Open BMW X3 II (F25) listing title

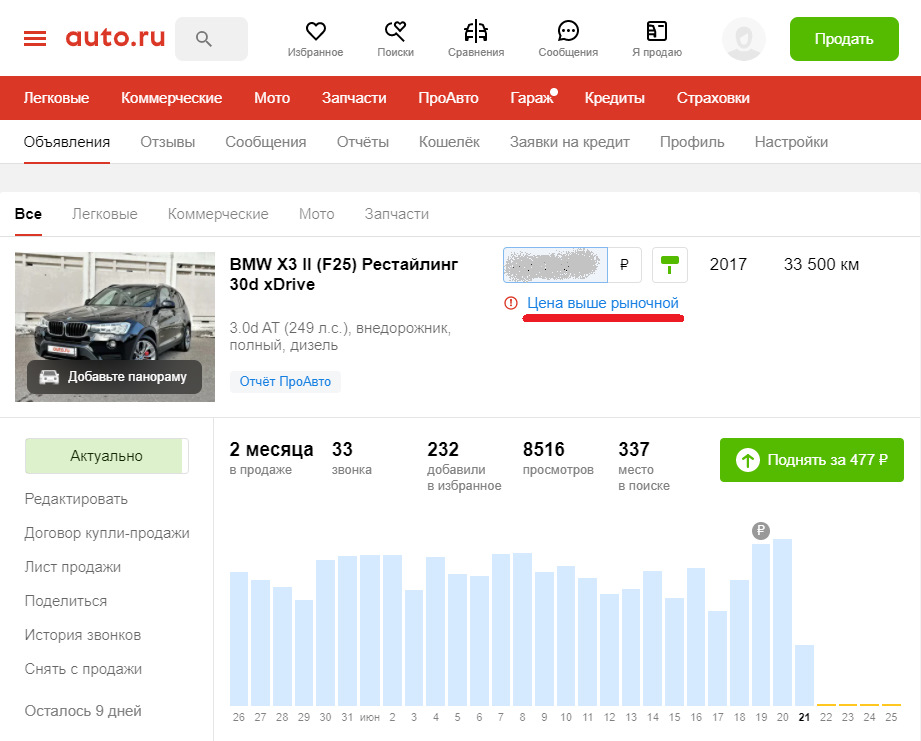[x=344, y=274]
